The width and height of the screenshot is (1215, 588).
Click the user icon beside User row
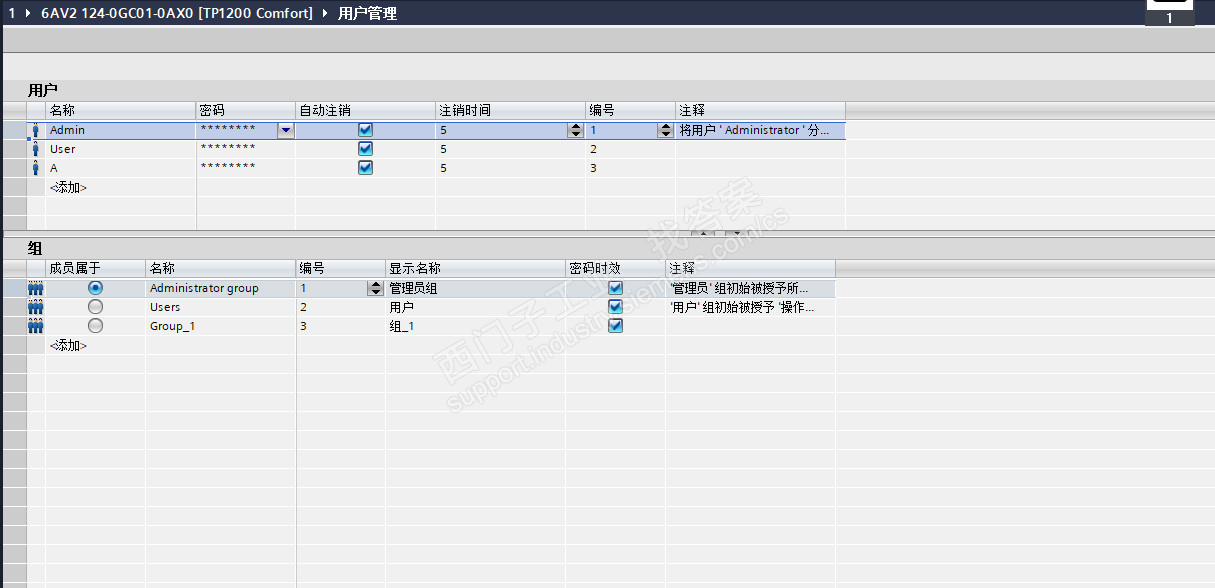pos(36,149)
